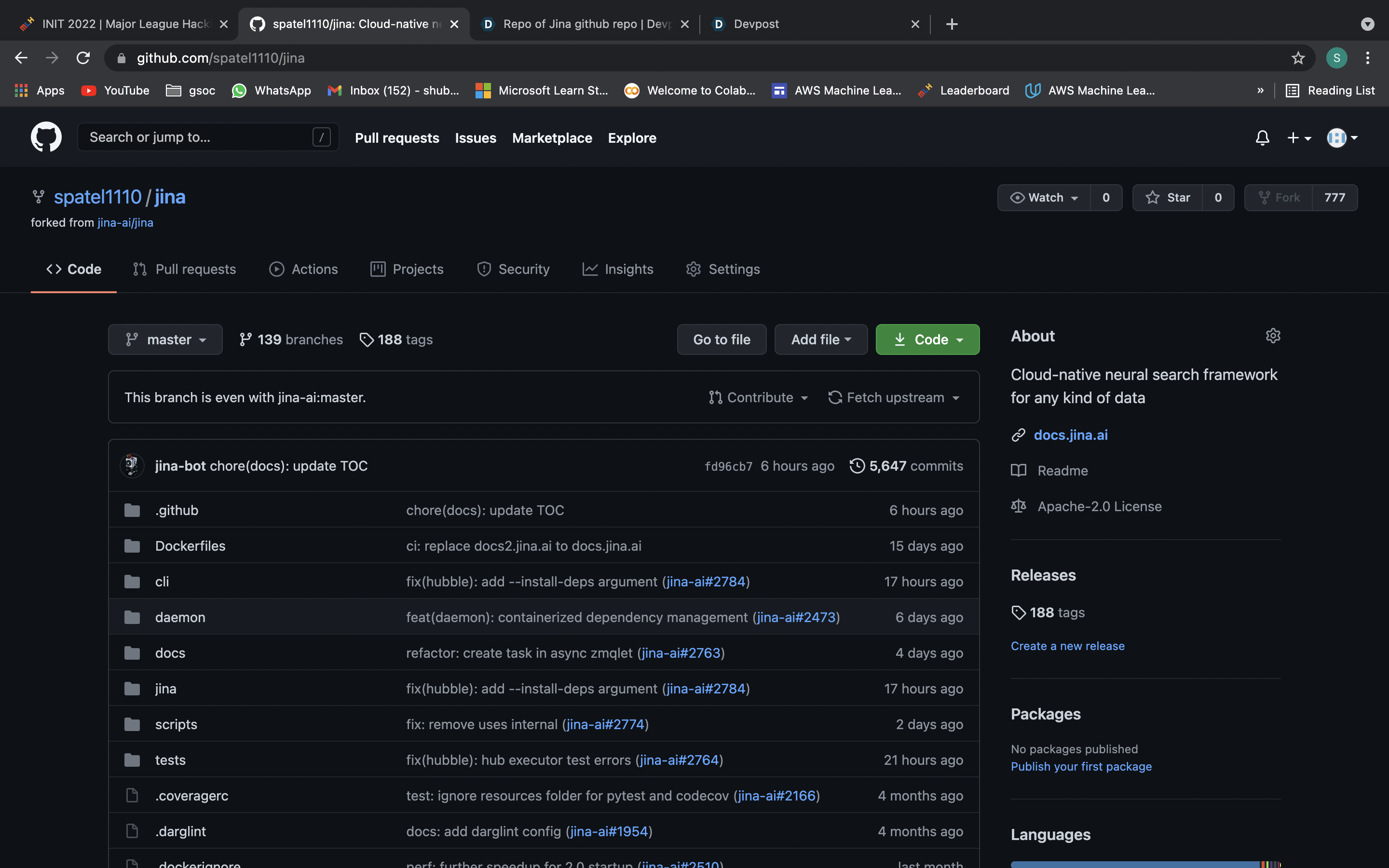Open the docs.jina.ai link
This screenshot has width=1389, height=868.
click(x=1071, y=434)
